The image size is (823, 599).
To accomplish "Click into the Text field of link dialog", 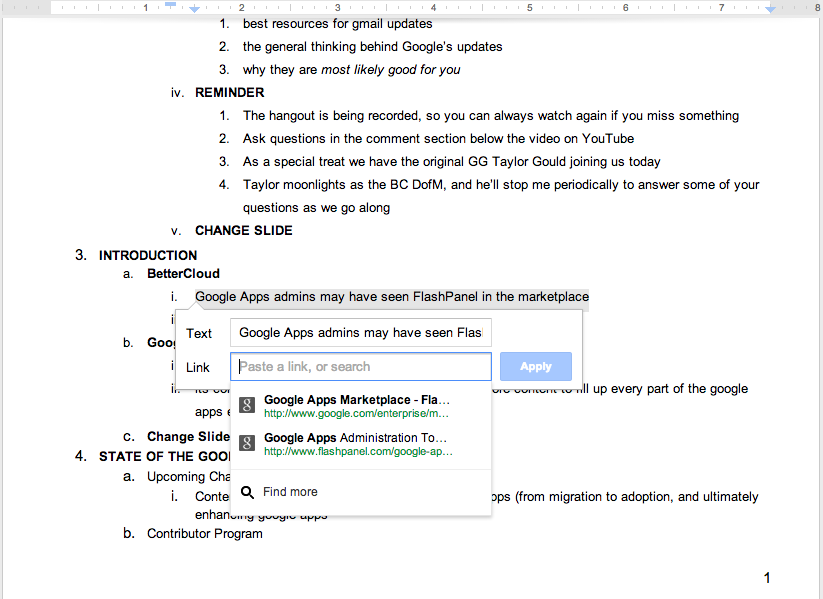I will (361, 333).
